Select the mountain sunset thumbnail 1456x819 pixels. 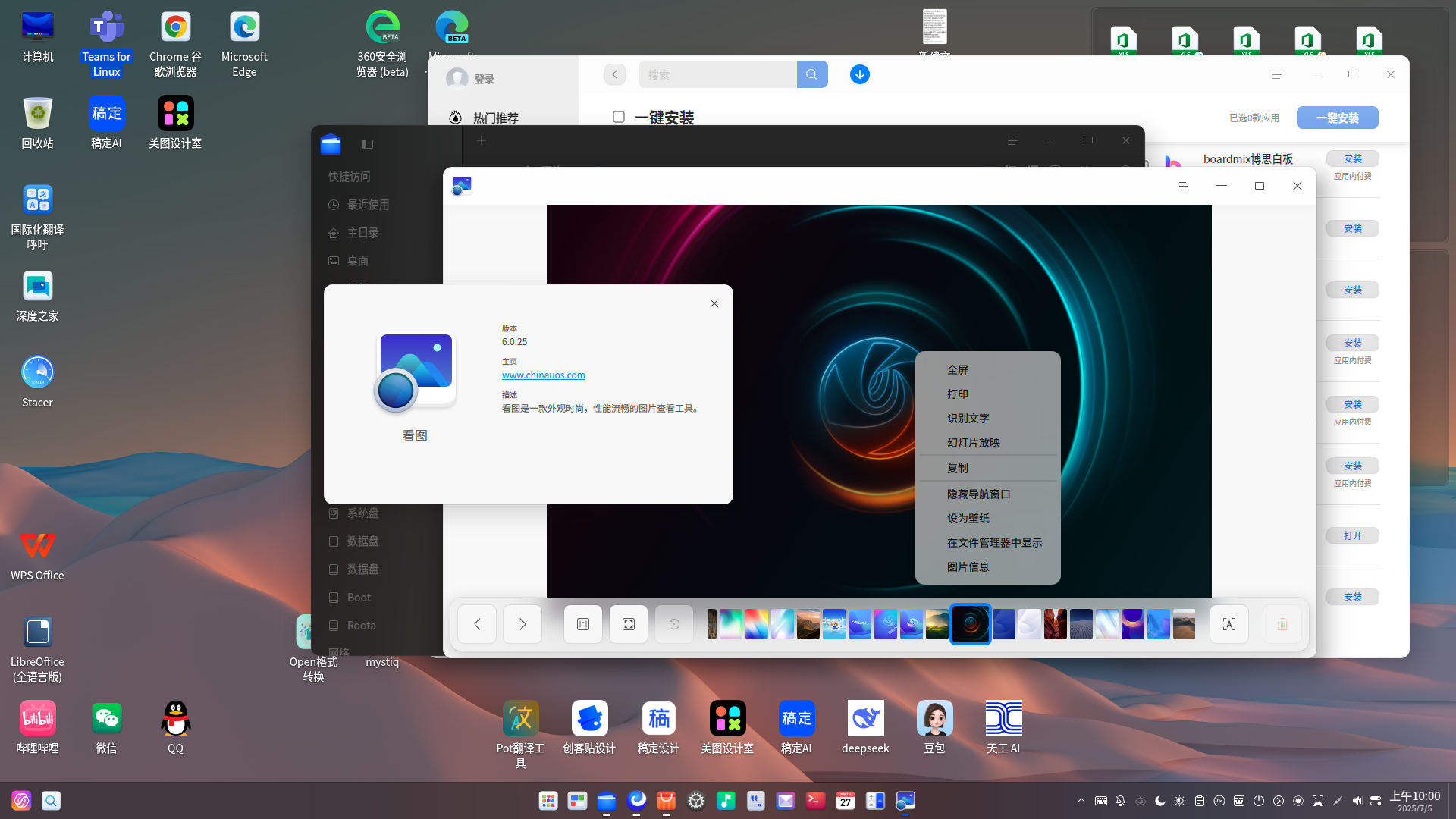808,624
